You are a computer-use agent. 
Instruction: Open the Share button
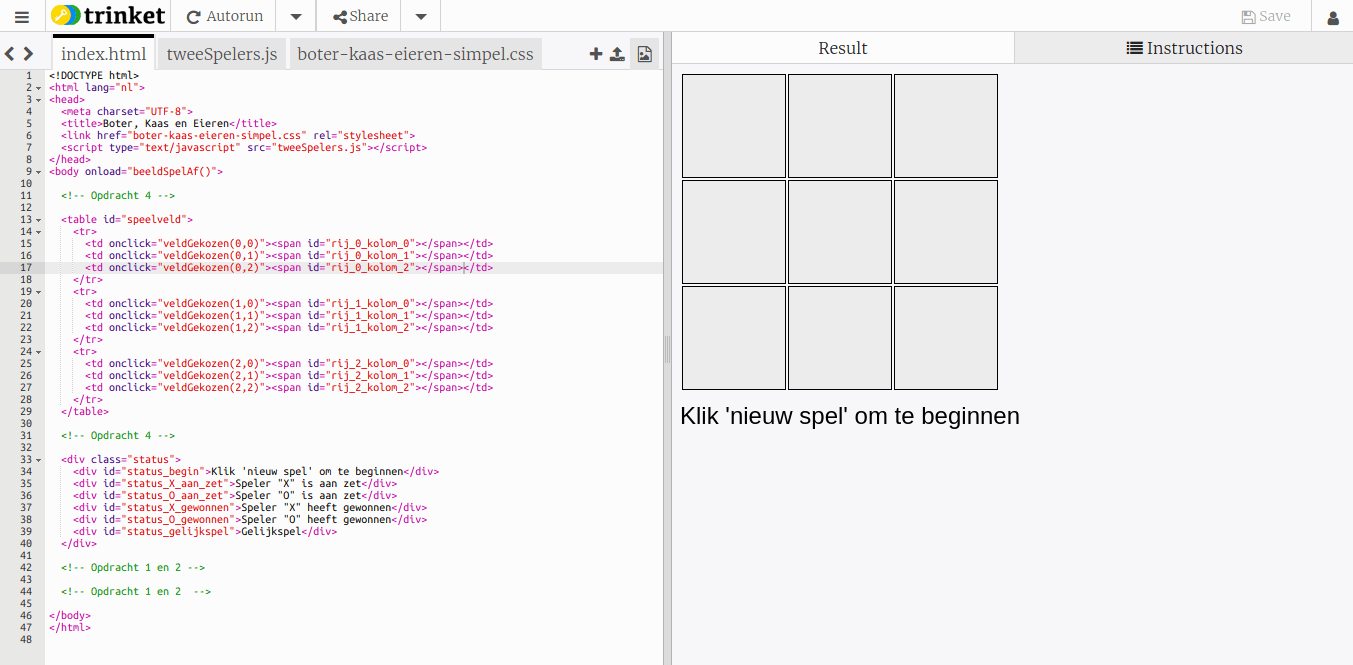tap(360, 16)
